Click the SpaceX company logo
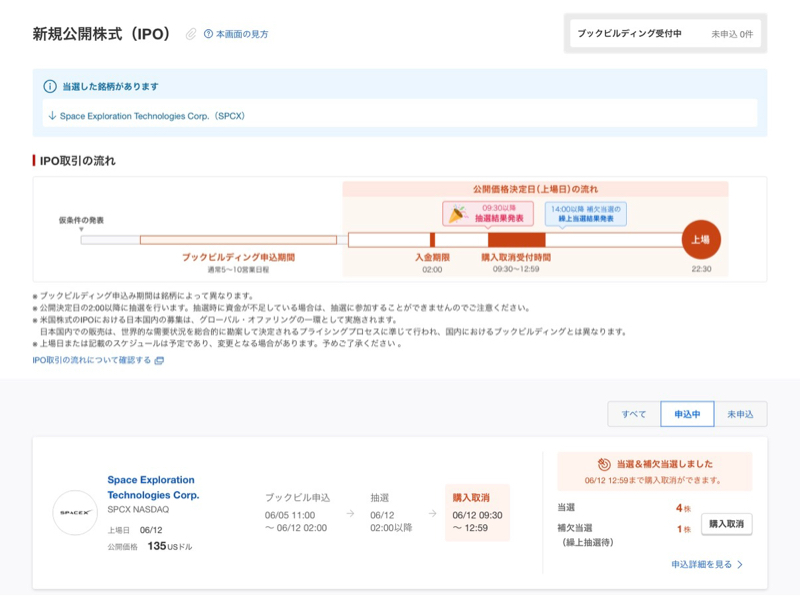The height and width of the screenshot is (596, 800). click(75, 512)
